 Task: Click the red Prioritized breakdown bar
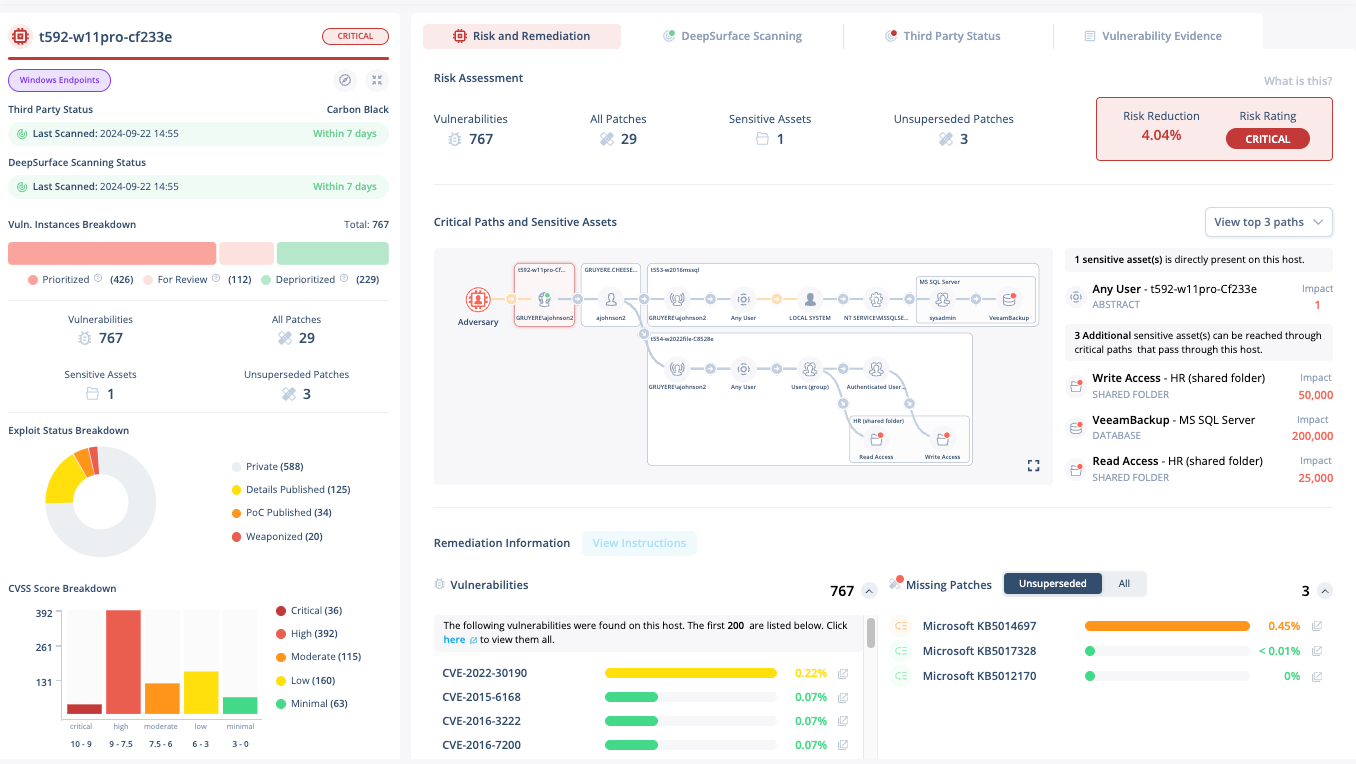click(112, 253)
